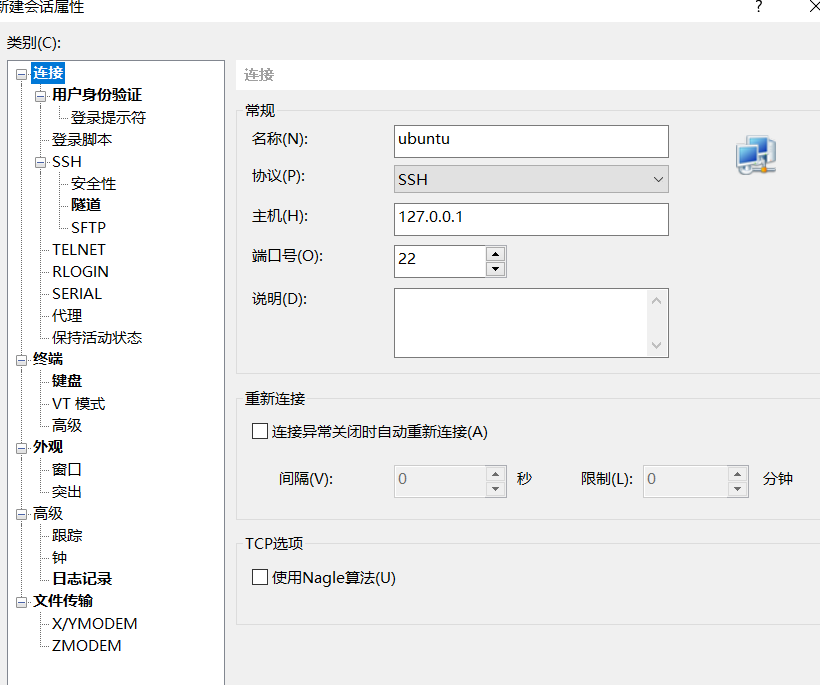The image size is (820, 685).
Task: Increase reconnect limit minutes up arrow
Action: click(x=737, y=474)
